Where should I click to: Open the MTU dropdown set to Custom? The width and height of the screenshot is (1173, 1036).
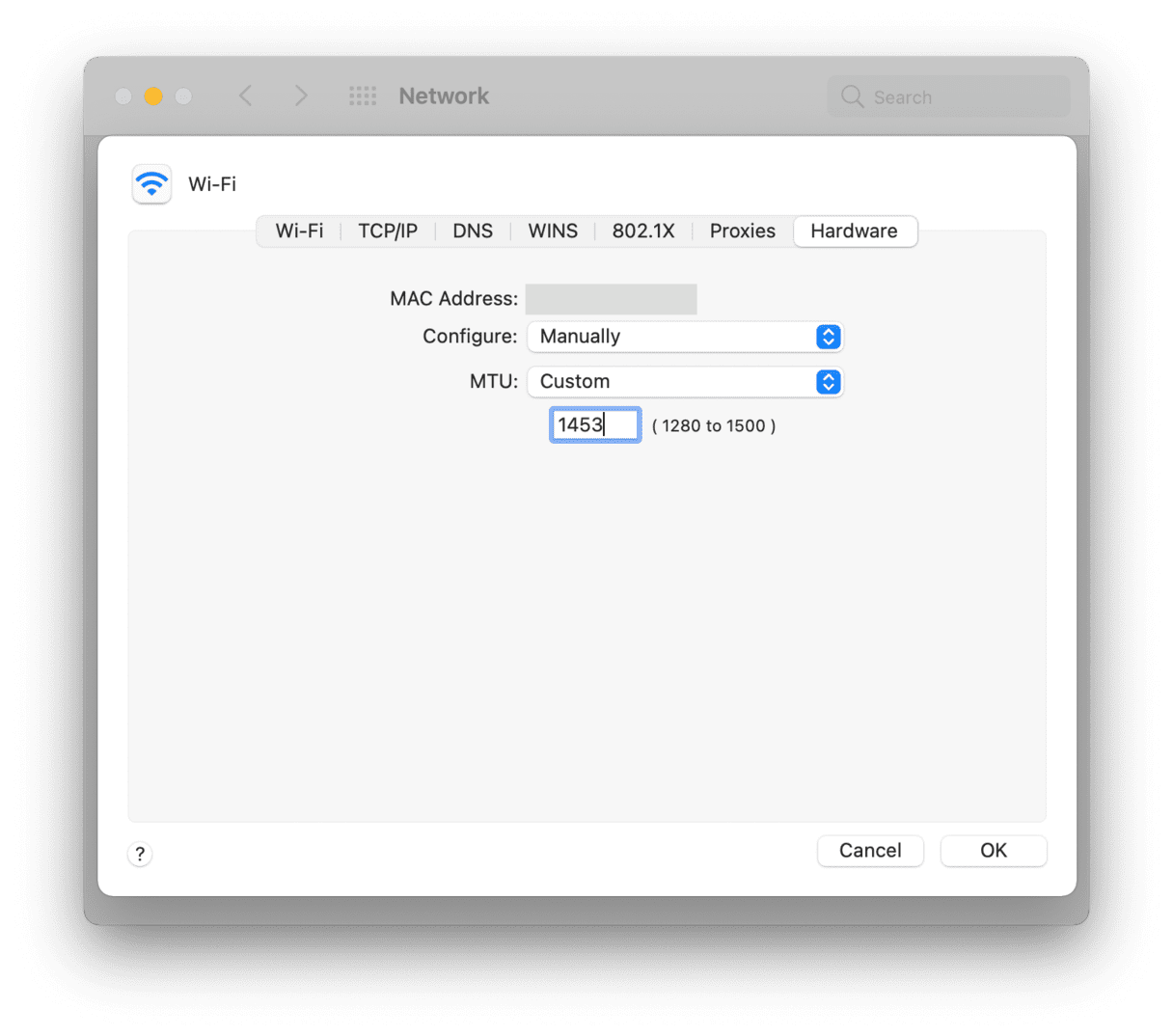685,382
